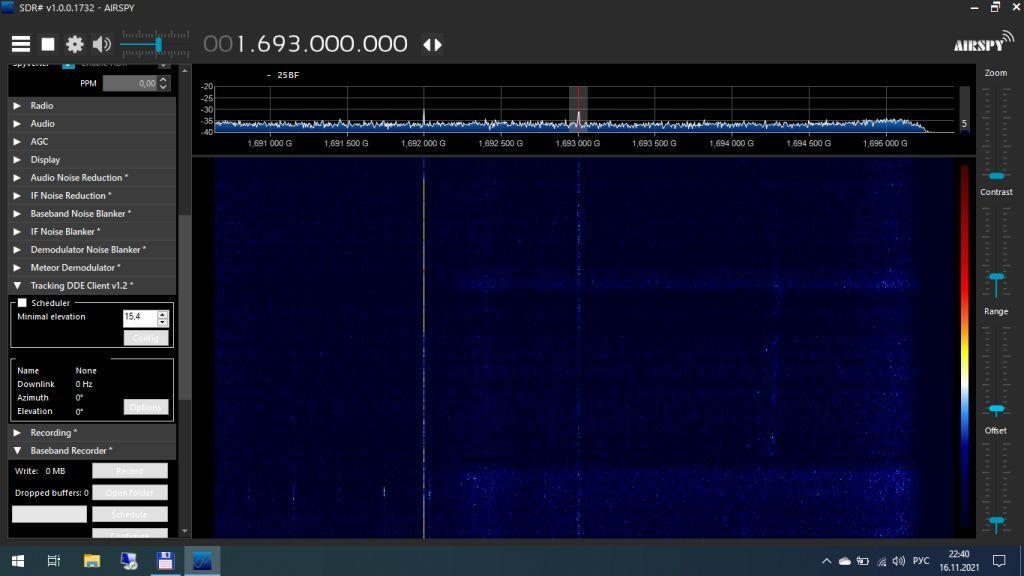
Task: Increase Minimal elevation with up arrow
Action: [x=163, y=313]
